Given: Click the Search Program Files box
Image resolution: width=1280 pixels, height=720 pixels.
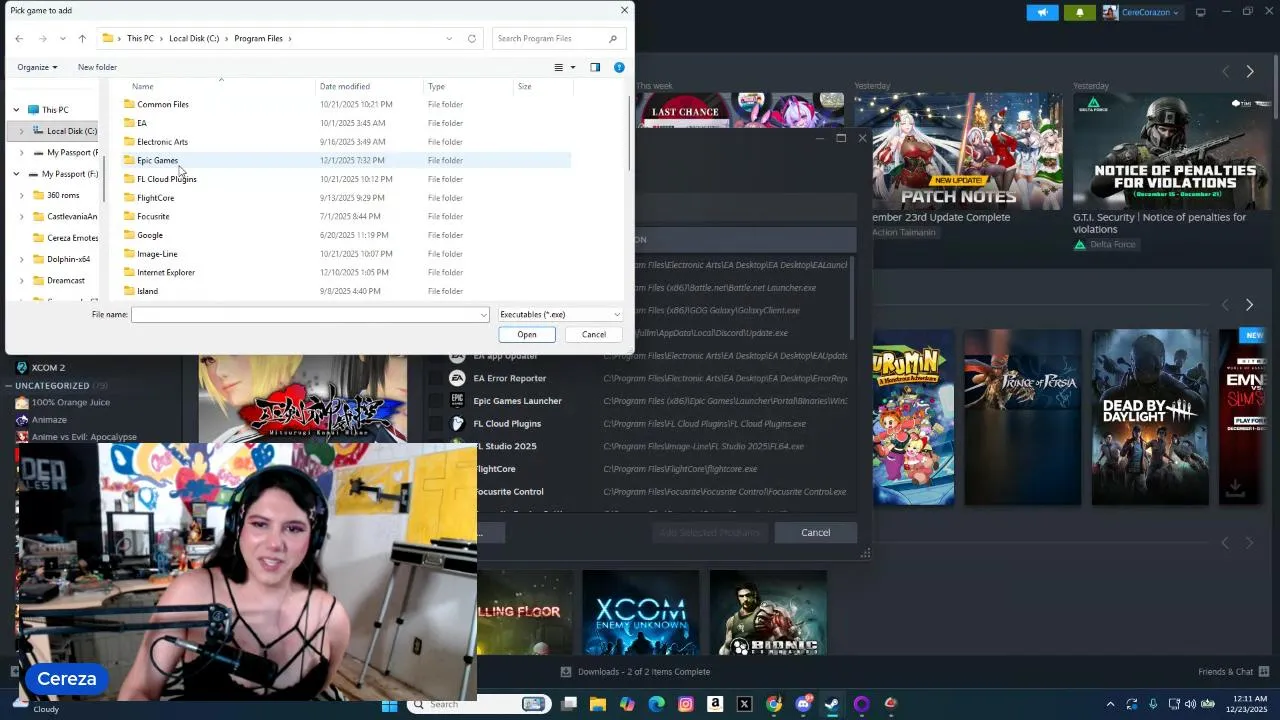Looking at the screenshot, I should pos(560,38).
